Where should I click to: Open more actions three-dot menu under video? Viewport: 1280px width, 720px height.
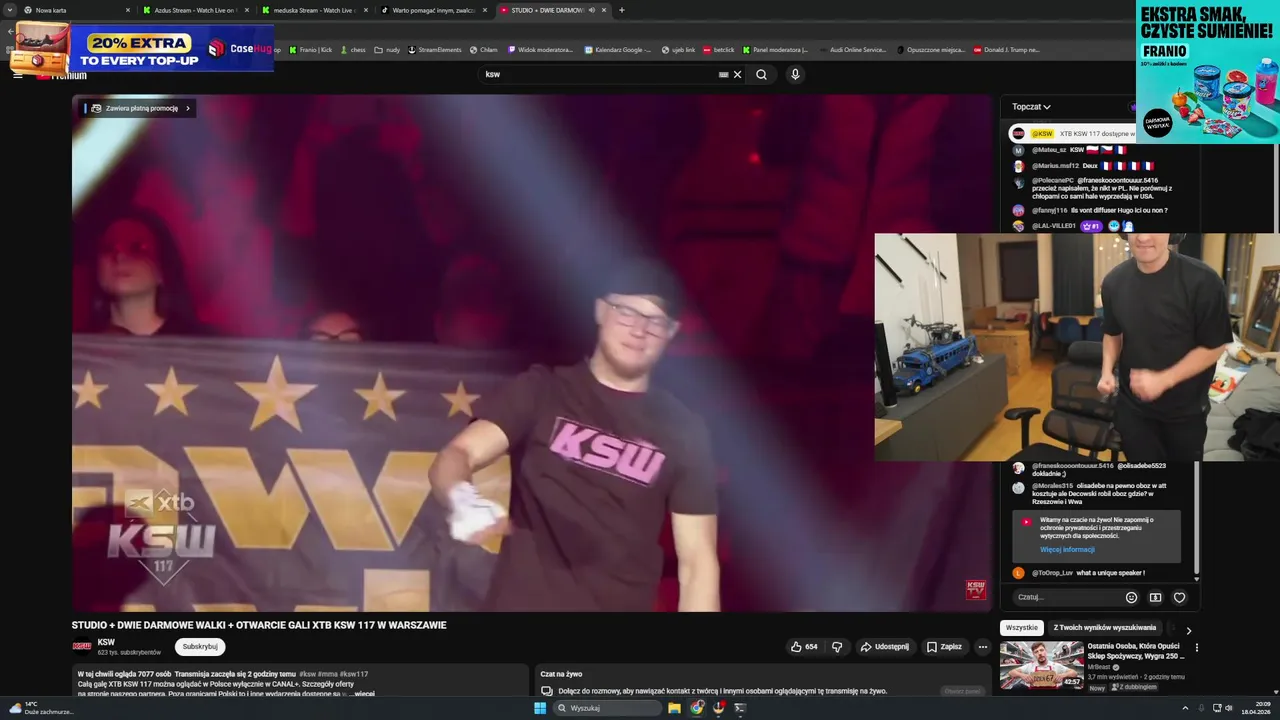[983, 647]
